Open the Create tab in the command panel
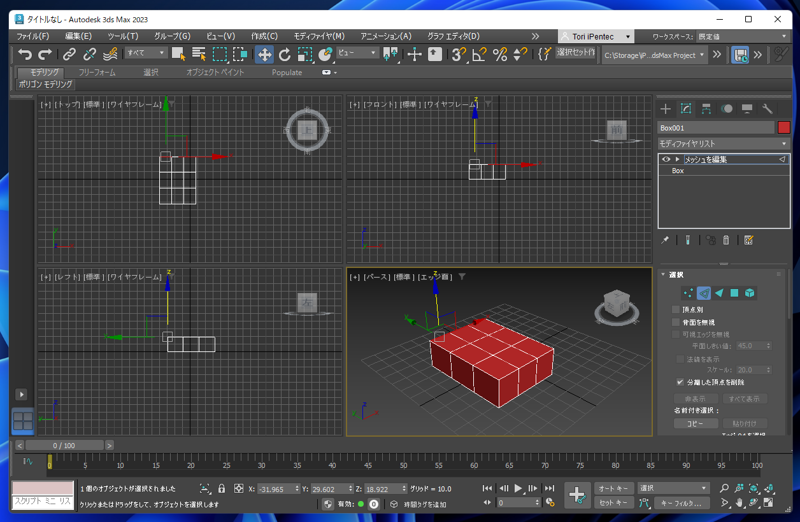This screenshot has height=522, width=800. click(x=665, y=109)
